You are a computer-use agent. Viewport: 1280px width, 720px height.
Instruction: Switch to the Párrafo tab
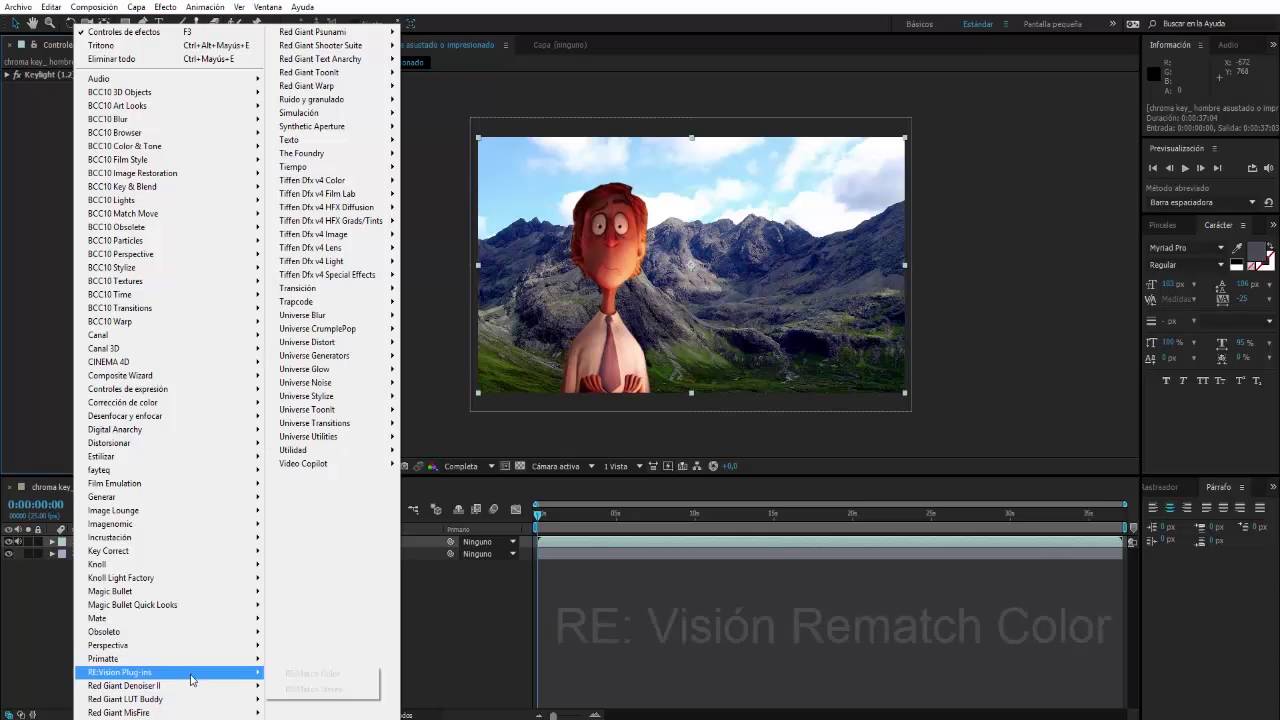pyautogui.click(x=1218, y=487)
